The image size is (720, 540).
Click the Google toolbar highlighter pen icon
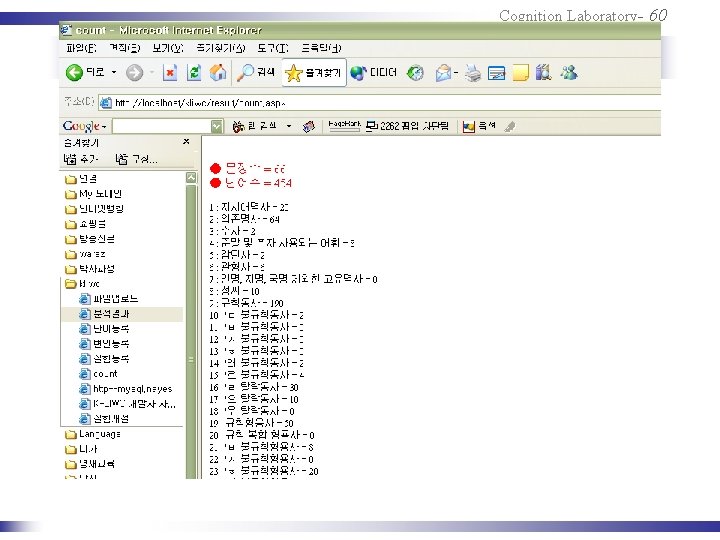pos(509,127)
